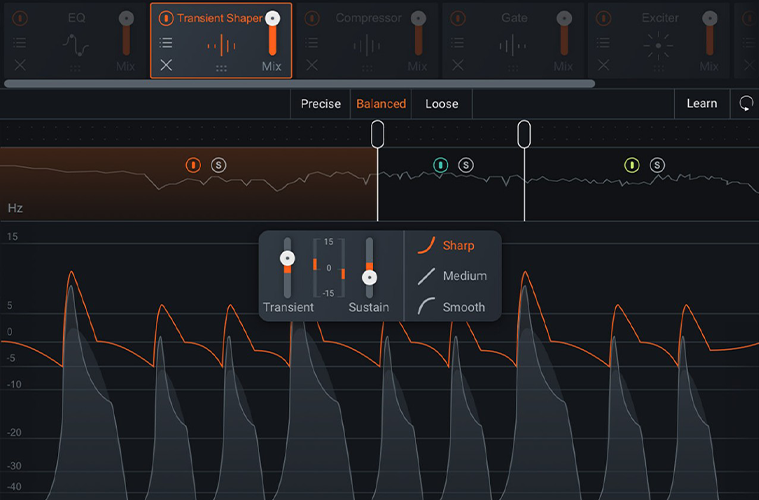This screenshot has width=759, height=500.
Task: Click the Learn button
Action: [x=702, y=103]
